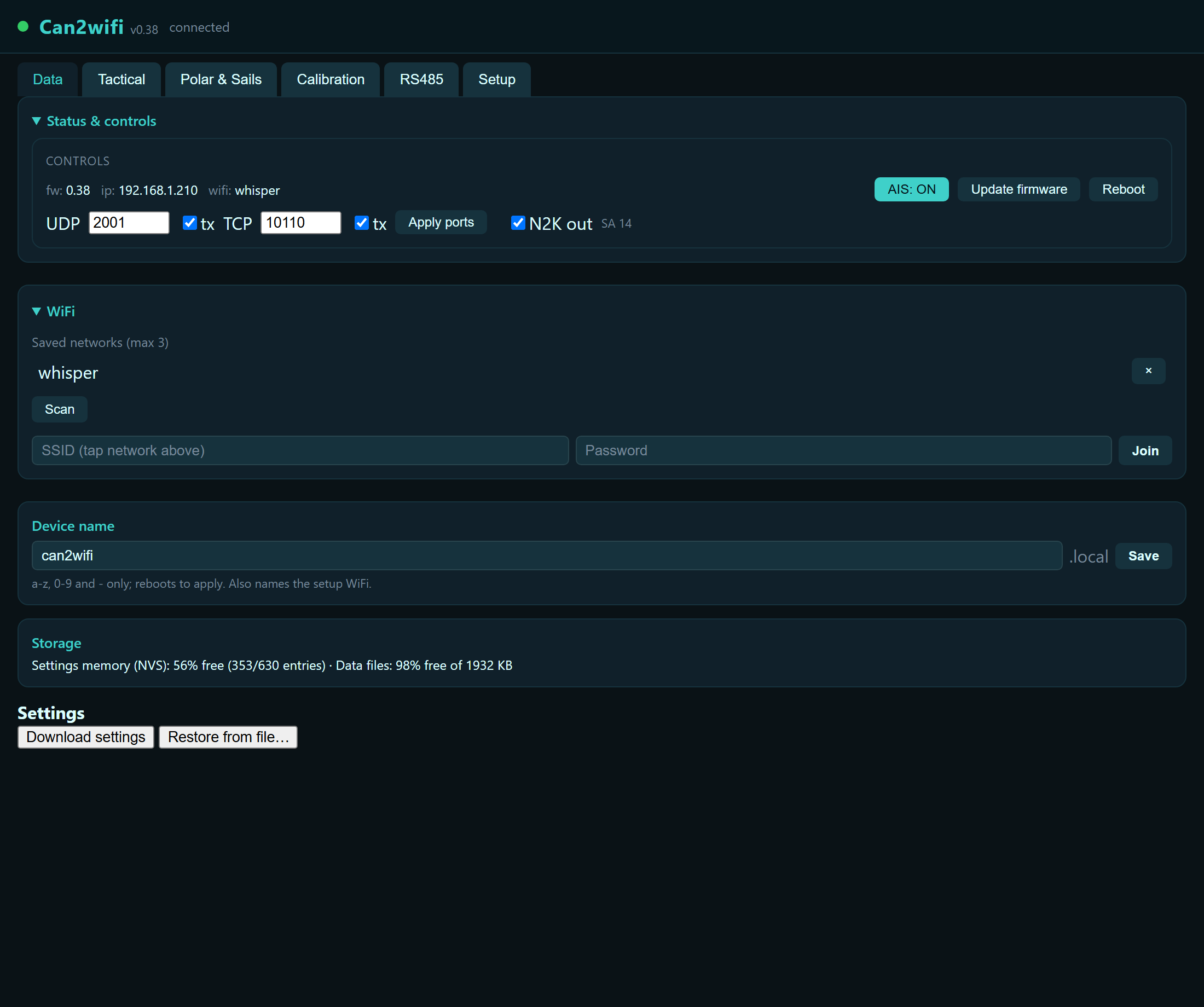Screen dimensions: 1204x1007
Task: Click the v0.38 version label
Action: [144, 29]
